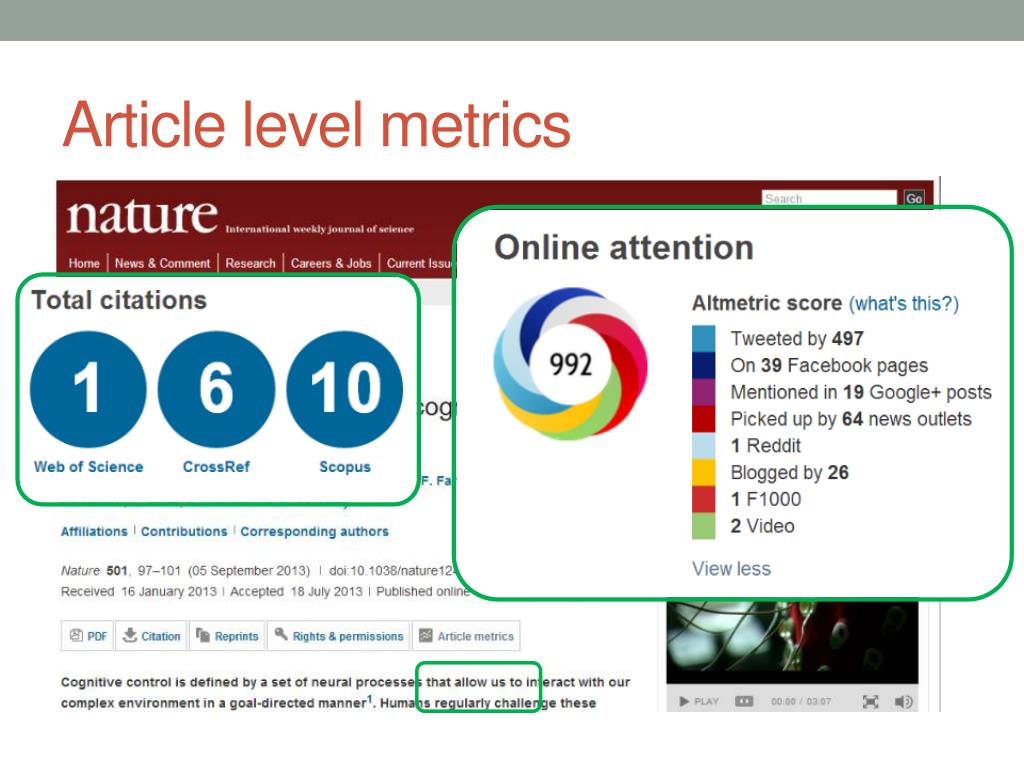Click the Web of Science citation circle
This screenshot has width=1024, height=768.
[x=88, y=389]
